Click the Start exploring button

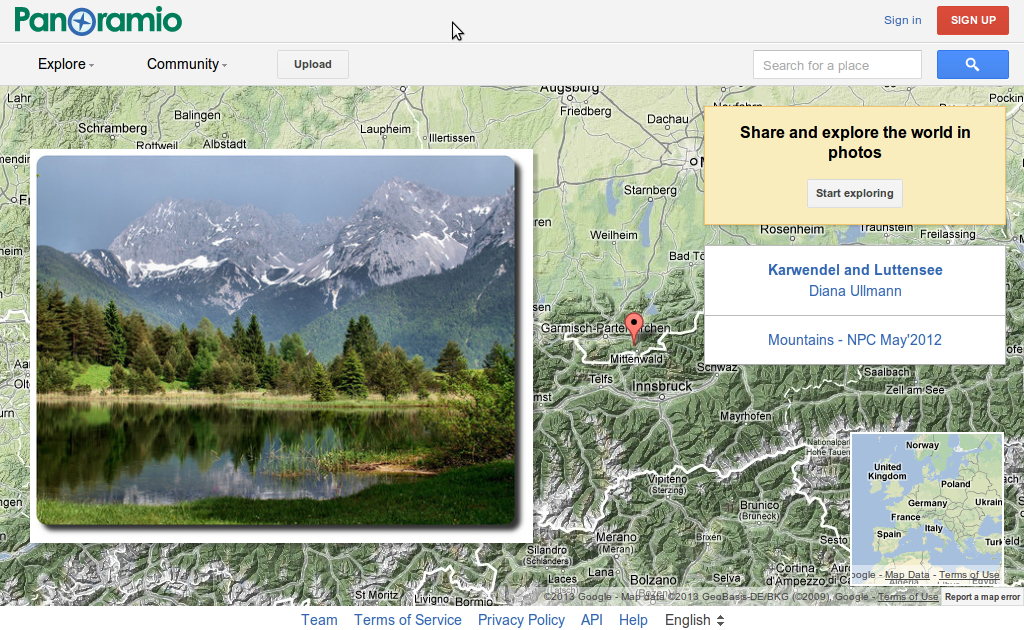coord(854,193)
